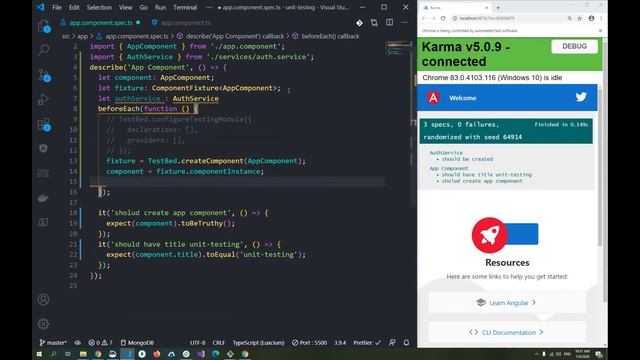The height and width of the screenshot is (360, 640).
Task: Open the View menu
Action: (126, 7)
